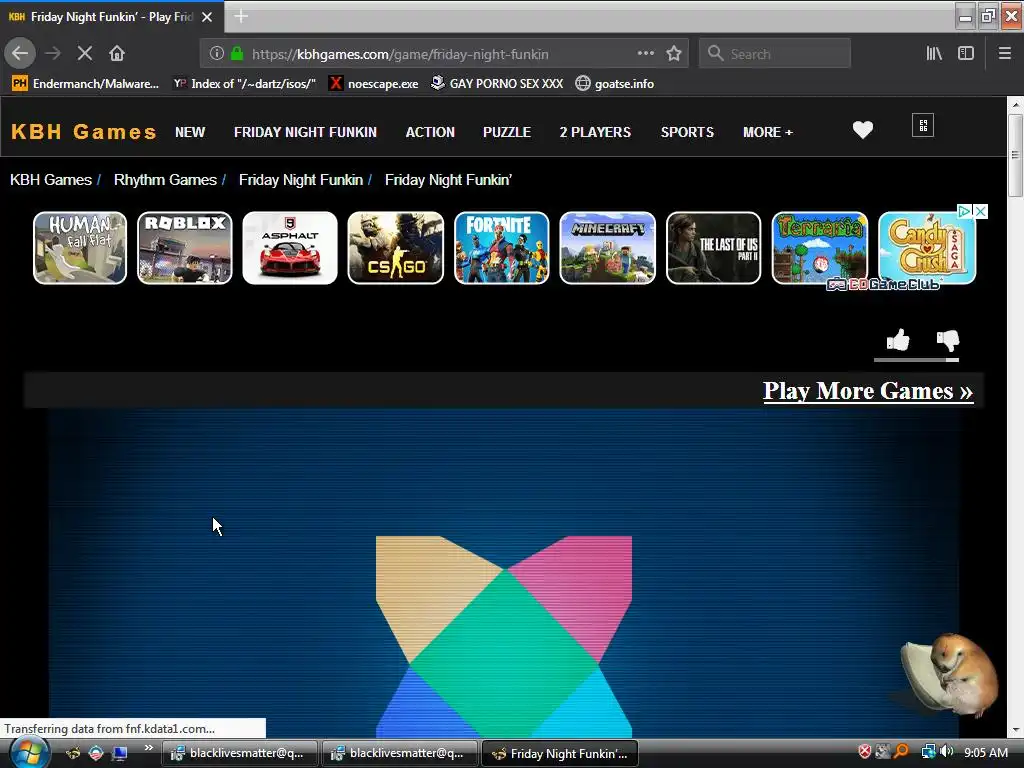Bookmark this page with the star
Viewport: 1024px width, 768px height.
[674, 54]
